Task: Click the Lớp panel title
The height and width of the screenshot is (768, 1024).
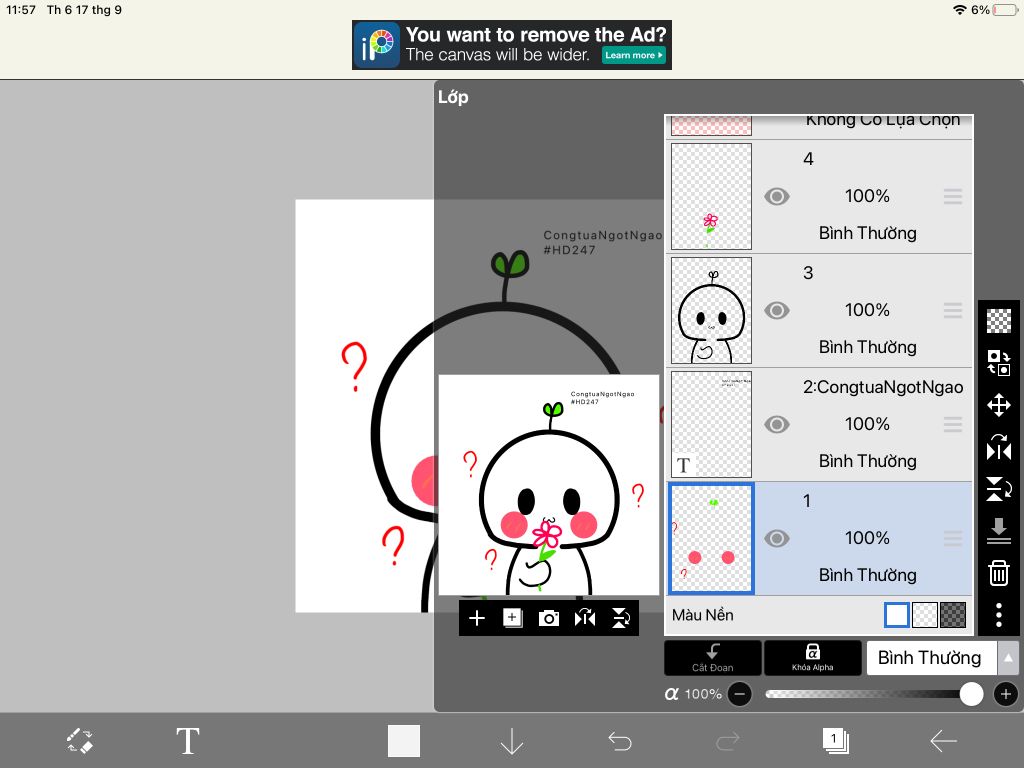Action: [x=453, y=97]
